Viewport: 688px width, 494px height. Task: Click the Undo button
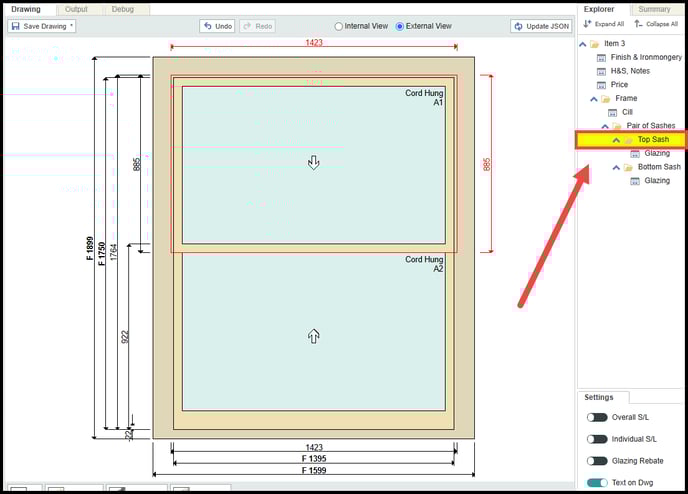pyautogui.click(x=217, y=26)
